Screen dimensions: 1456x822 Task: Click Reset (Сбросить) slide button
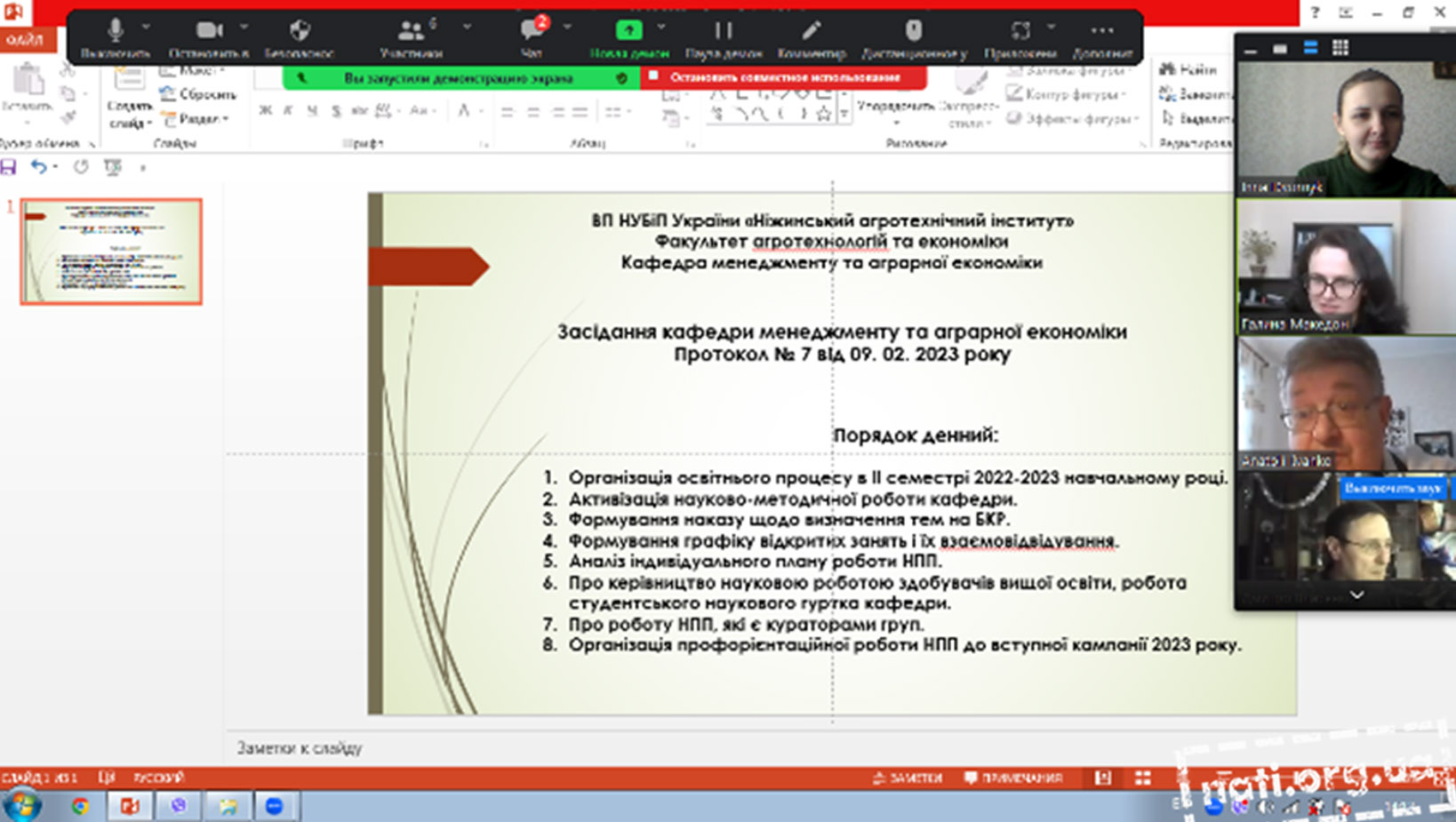[198, 93]
